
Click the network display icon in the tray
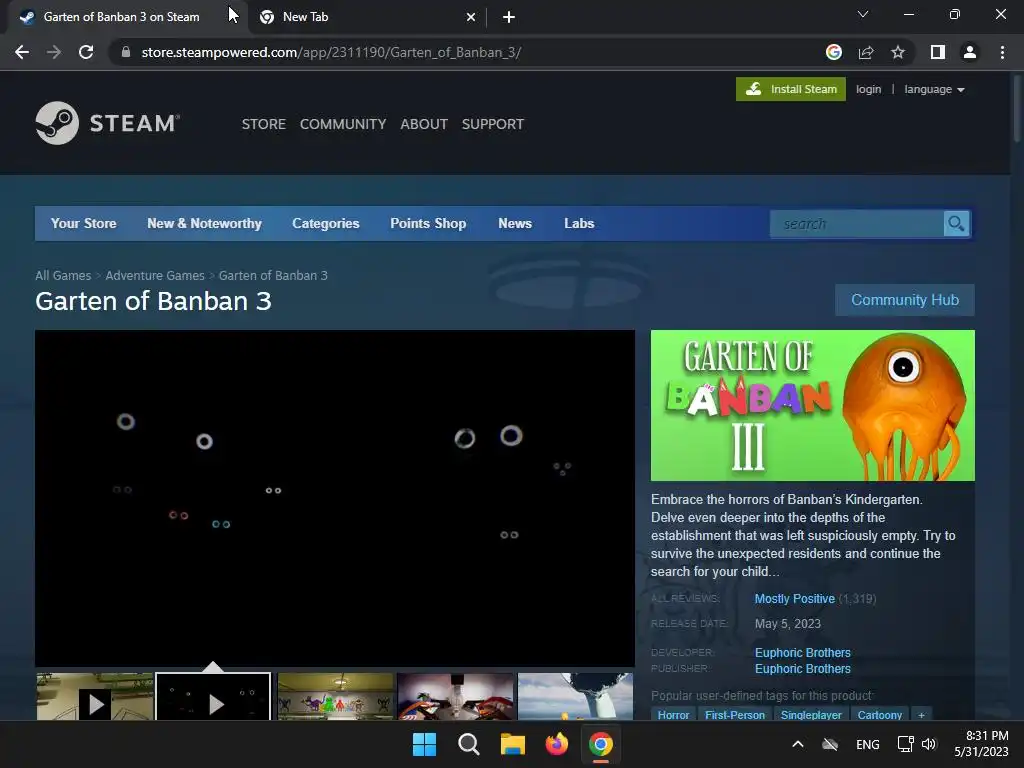click(905, 744)
